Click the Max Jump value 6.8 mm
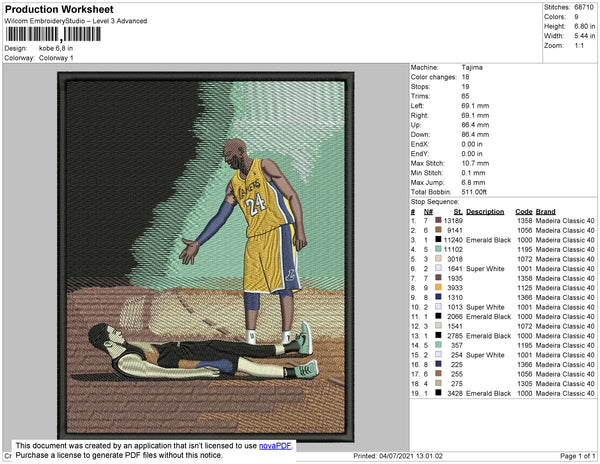The height and width of the screenshot is (464, 600). [x=473, y=182]
